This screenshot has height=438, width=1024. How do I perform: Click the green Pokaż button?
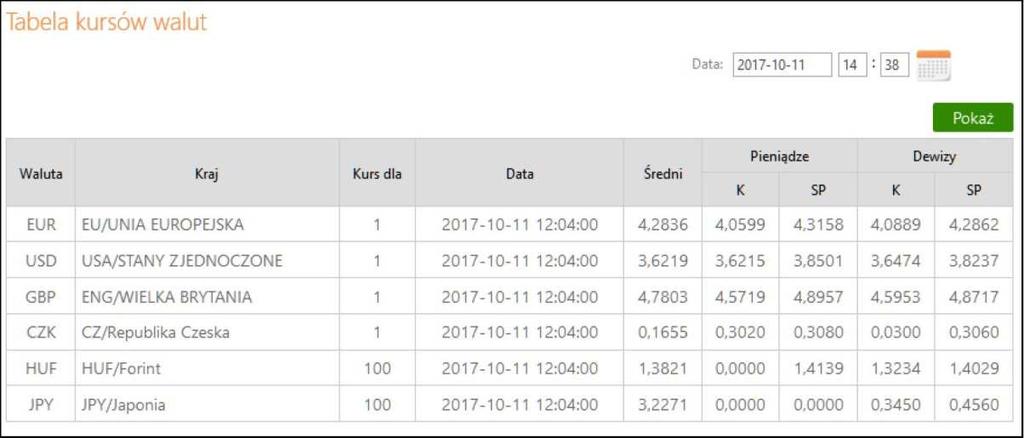point(972,117)
